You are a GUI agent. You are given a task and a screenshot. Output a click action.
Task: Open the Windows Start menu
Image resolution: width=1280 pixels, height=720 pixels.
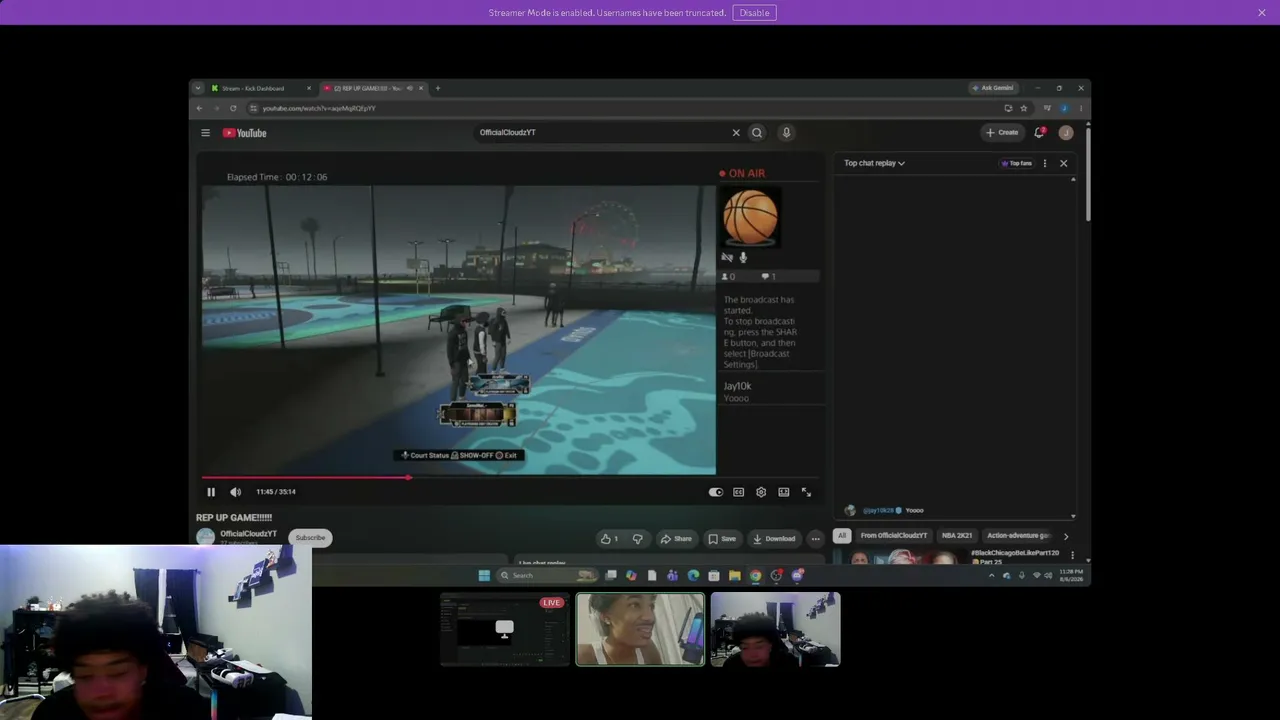pyautogui.click(x=484, y=576)
